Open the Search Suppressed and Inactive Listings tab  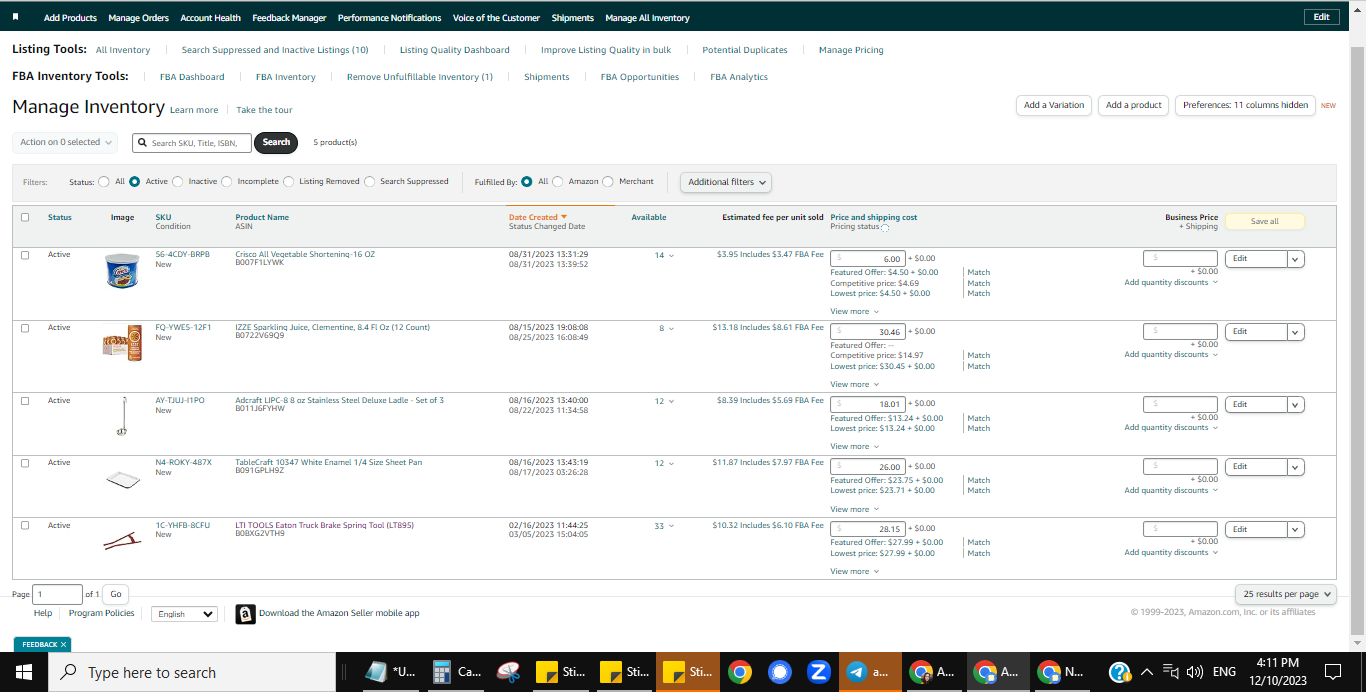tap(275, 50)
